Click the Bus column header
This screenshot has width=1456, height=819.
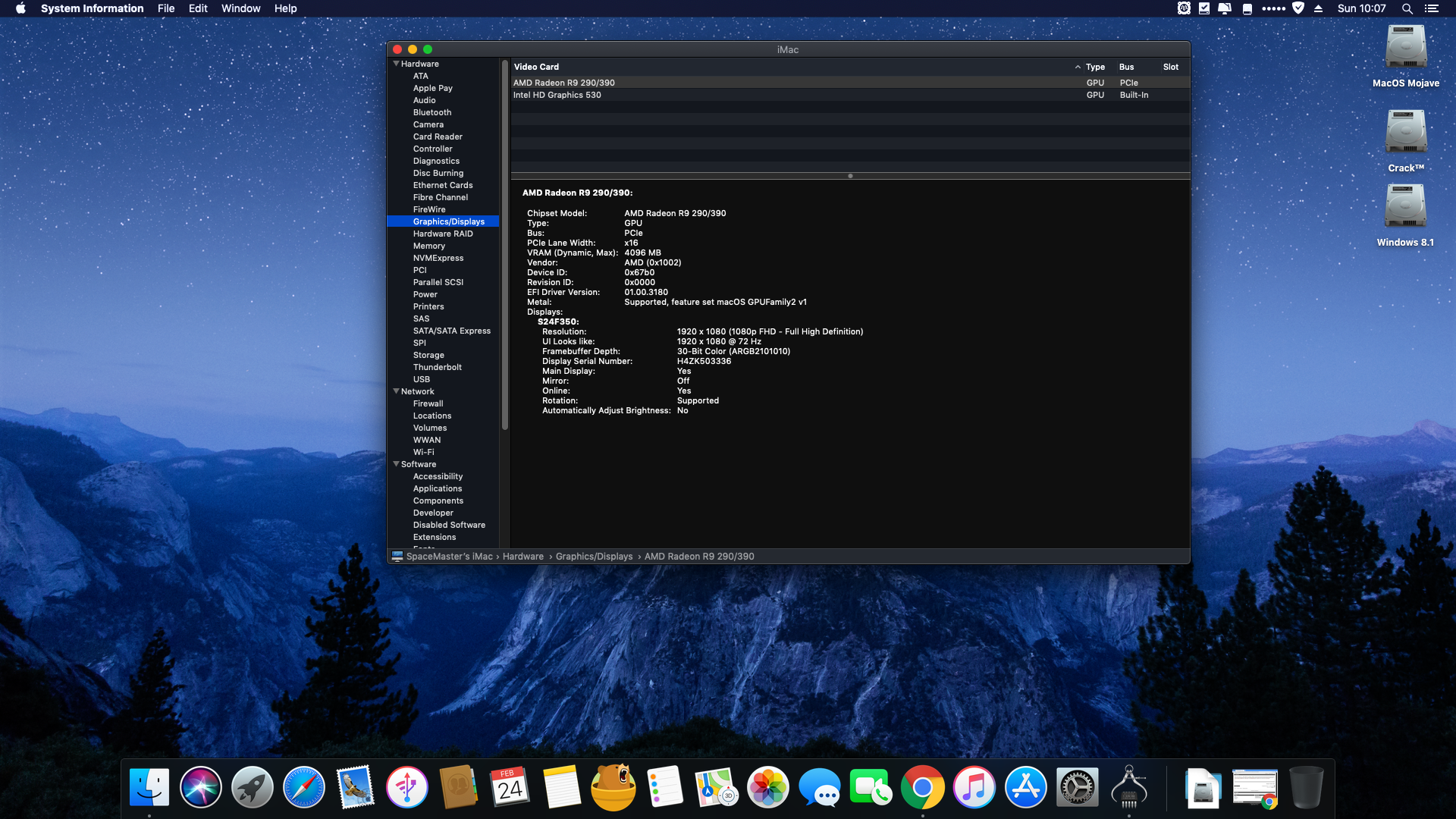(x=1127, y=67)
